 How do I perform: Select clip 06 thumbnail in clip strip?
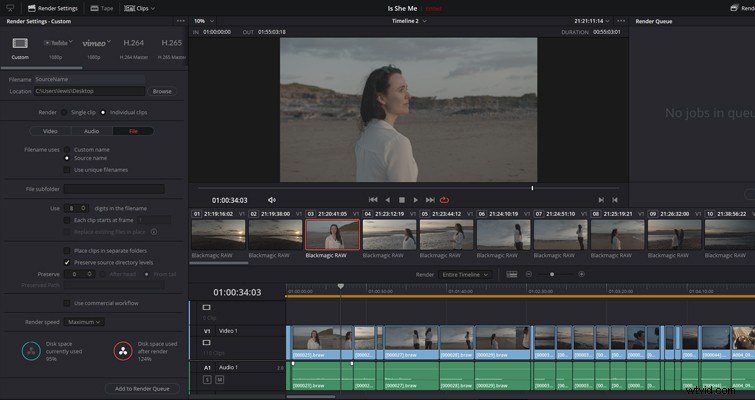[503, 235]
